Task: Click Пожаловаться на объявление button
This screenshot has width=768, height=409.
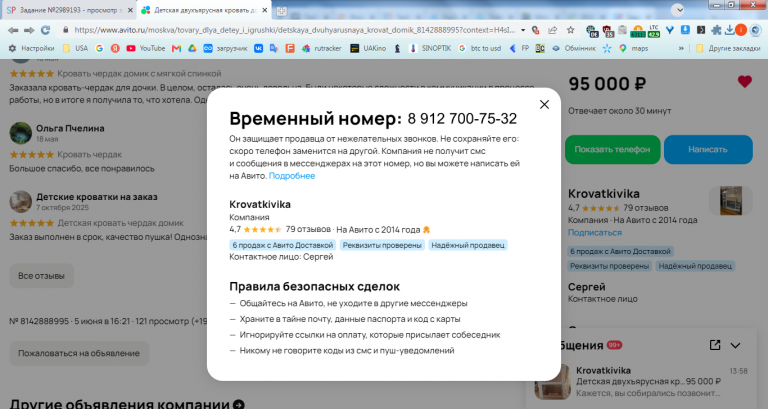Action: 79,353
